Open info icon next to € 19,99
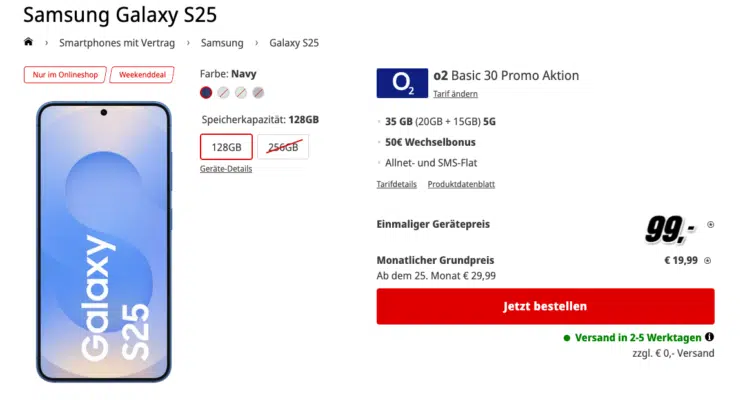Screen dimensions: 743x400 (707, 261)
